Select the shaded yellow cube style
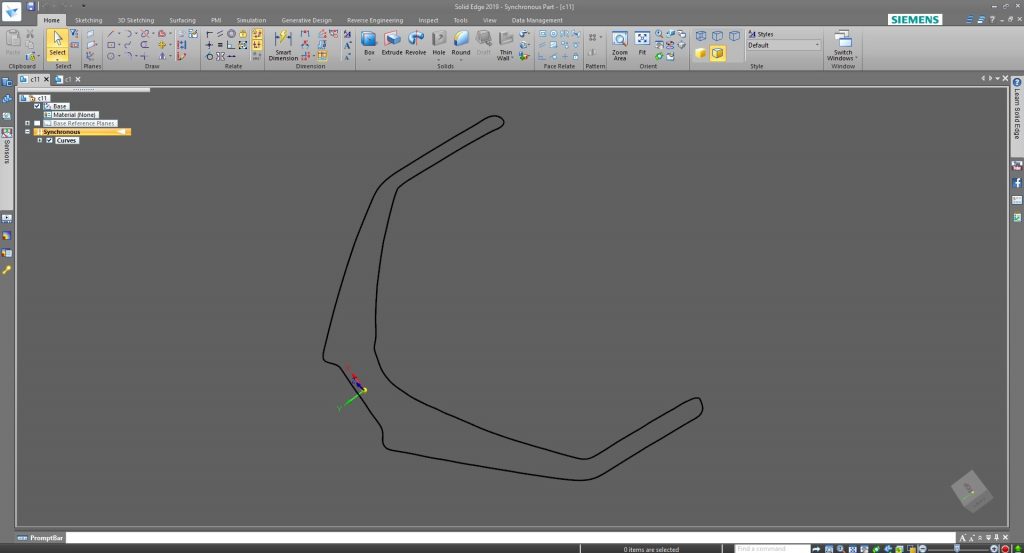 (700, 53)
